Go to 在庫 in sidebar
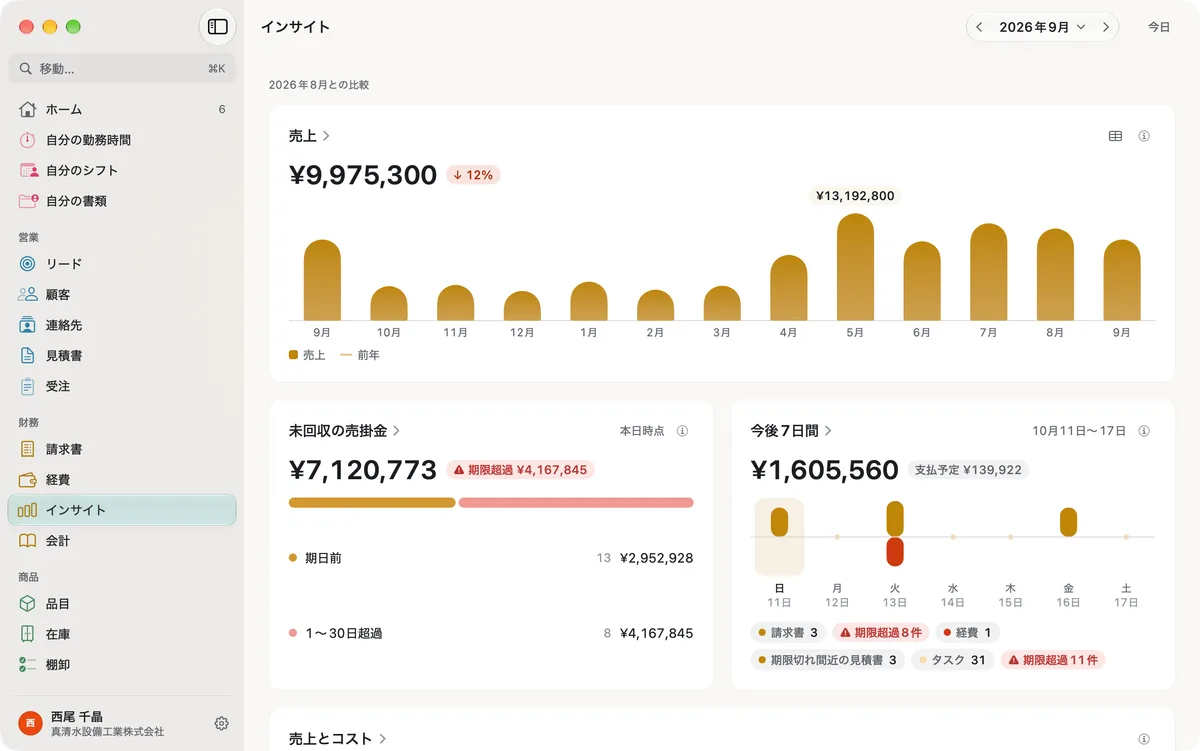This screenshot has width=1200, height=751. (x=122, y=634)
